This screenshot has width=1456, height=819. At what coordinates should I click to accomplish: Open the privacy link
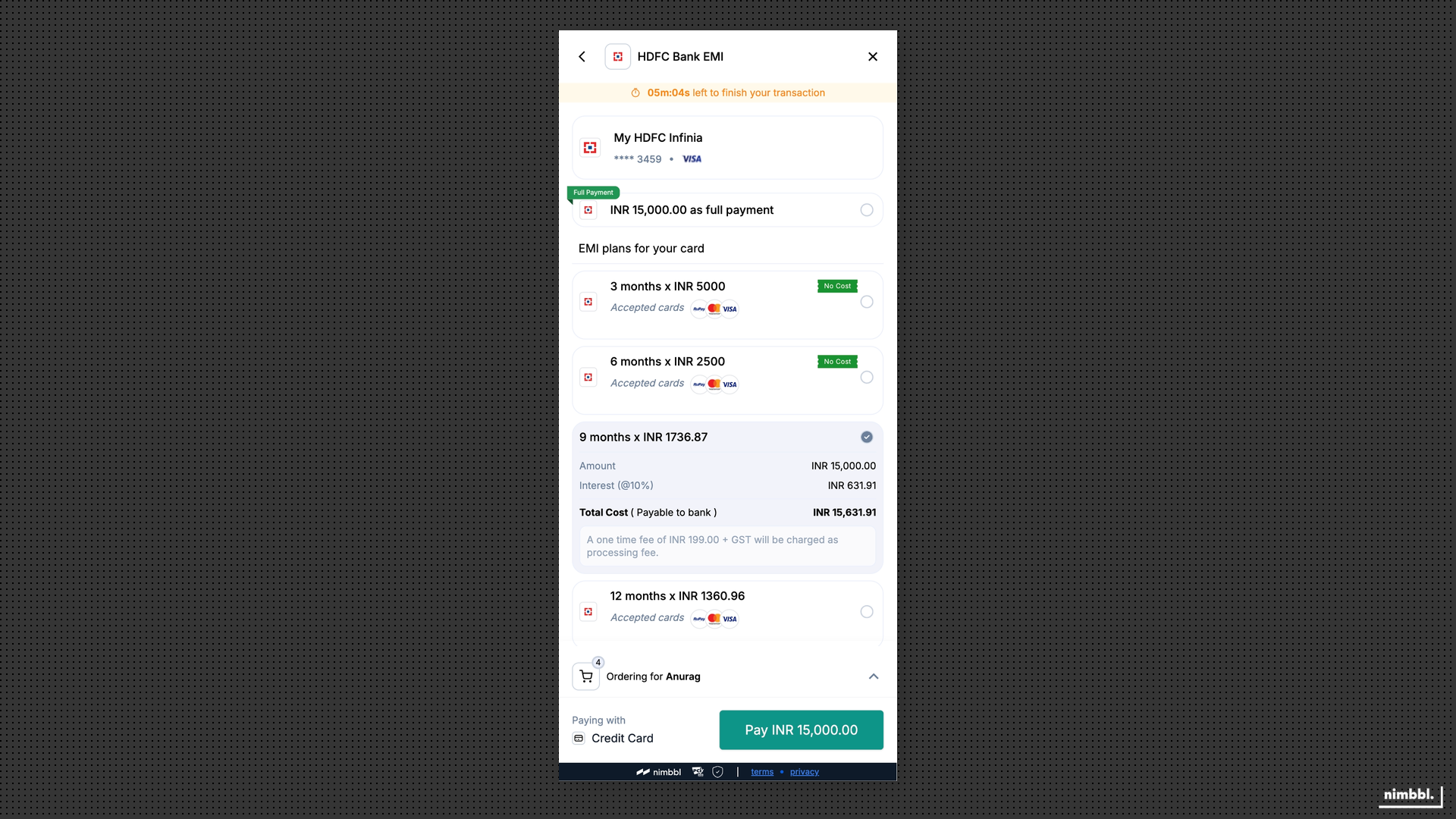805,772
